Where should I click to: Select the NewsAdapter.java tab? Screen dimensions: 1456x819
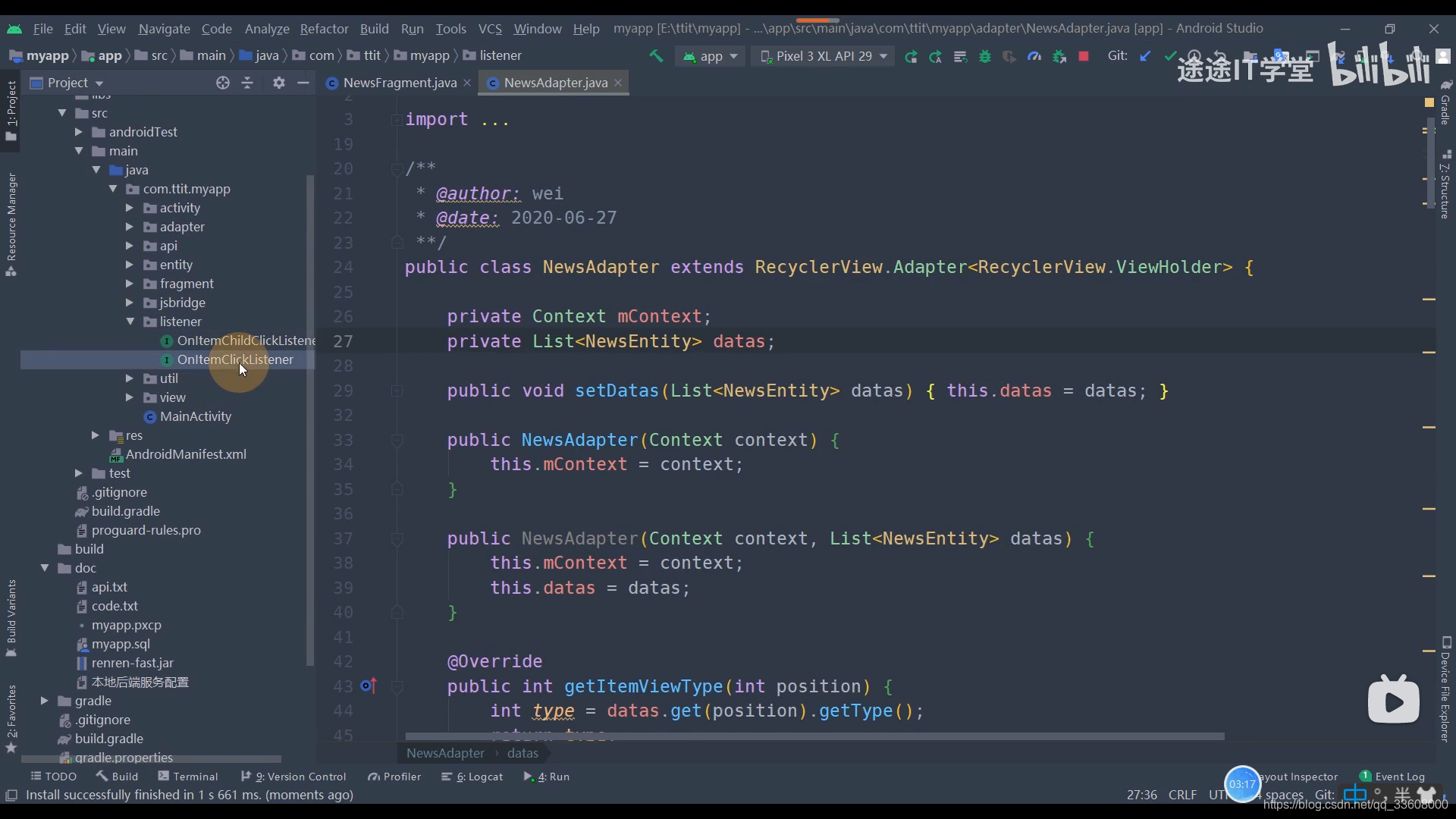point(555,82)
